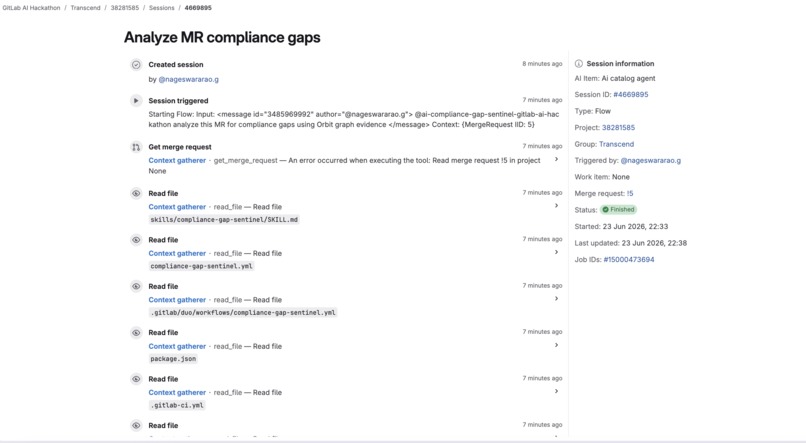The height and width of the screenshot is (443, 806).
Task: Click skills/compliance-gap-sentinel/SKILL.md file path
Action: [224, 219]
